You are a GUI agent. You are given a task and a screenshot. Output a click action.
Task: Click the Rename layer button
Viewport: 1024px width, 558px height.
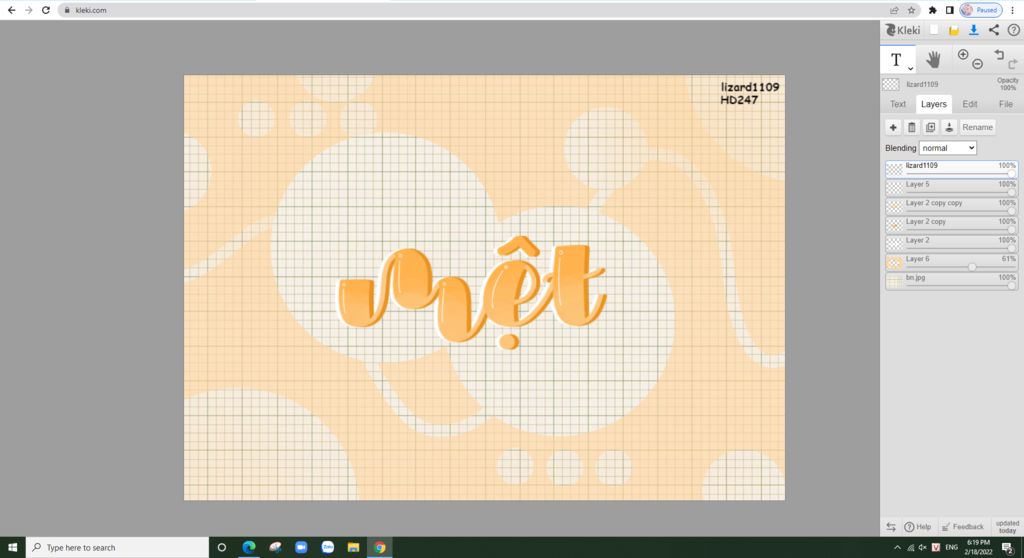point(977,127)
